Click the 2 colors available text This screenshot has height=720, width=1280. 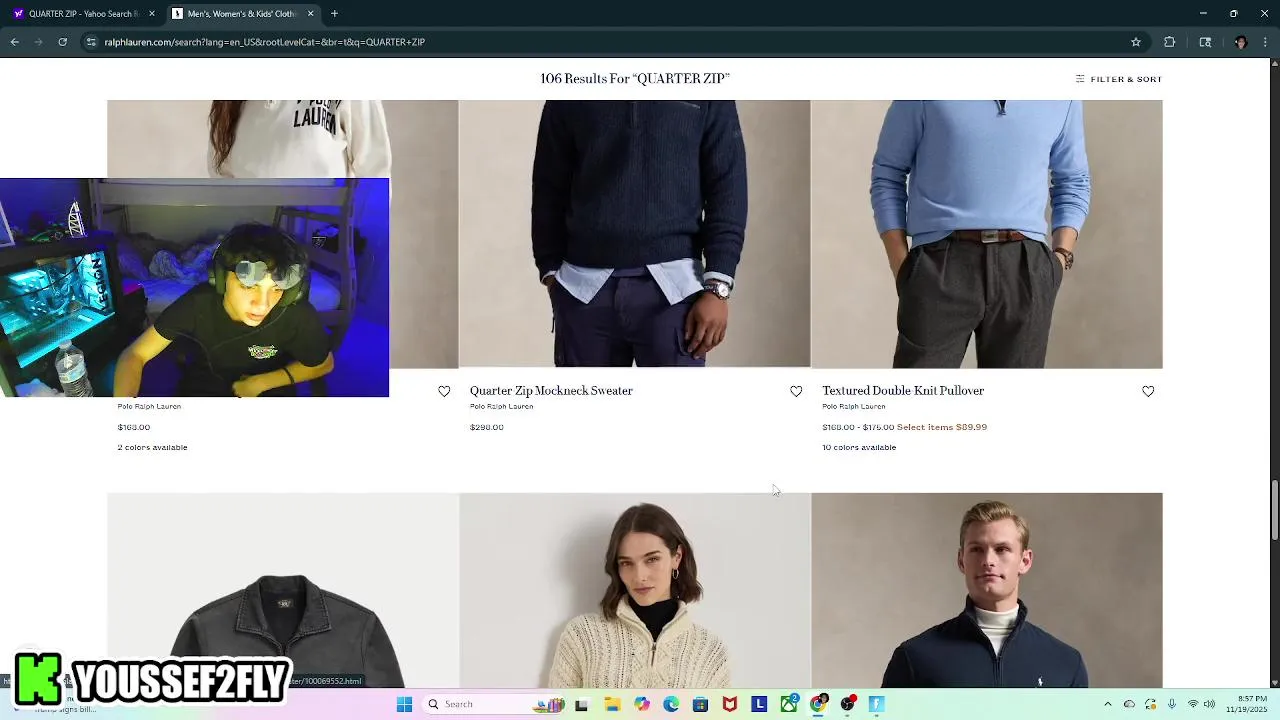152,447
